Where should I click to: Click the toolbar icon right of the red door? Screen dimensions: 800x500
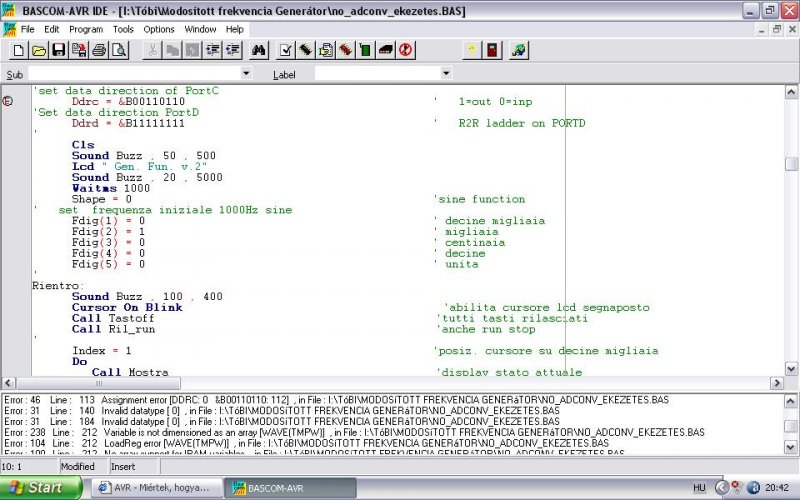pos(519,50)
